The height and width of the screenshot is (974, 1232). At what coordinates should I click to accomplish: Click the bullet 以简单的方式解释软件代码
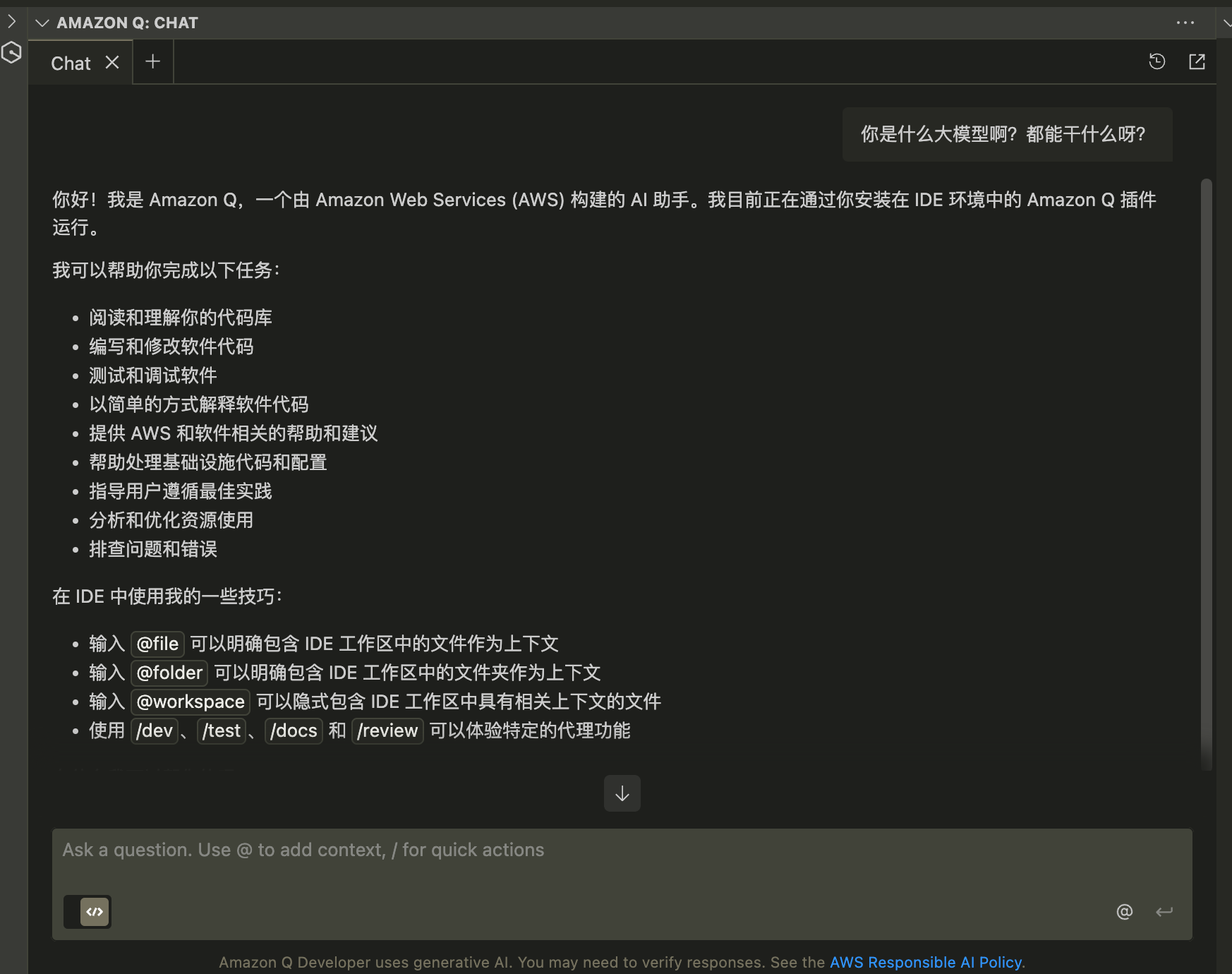click(x=199, y=404)
